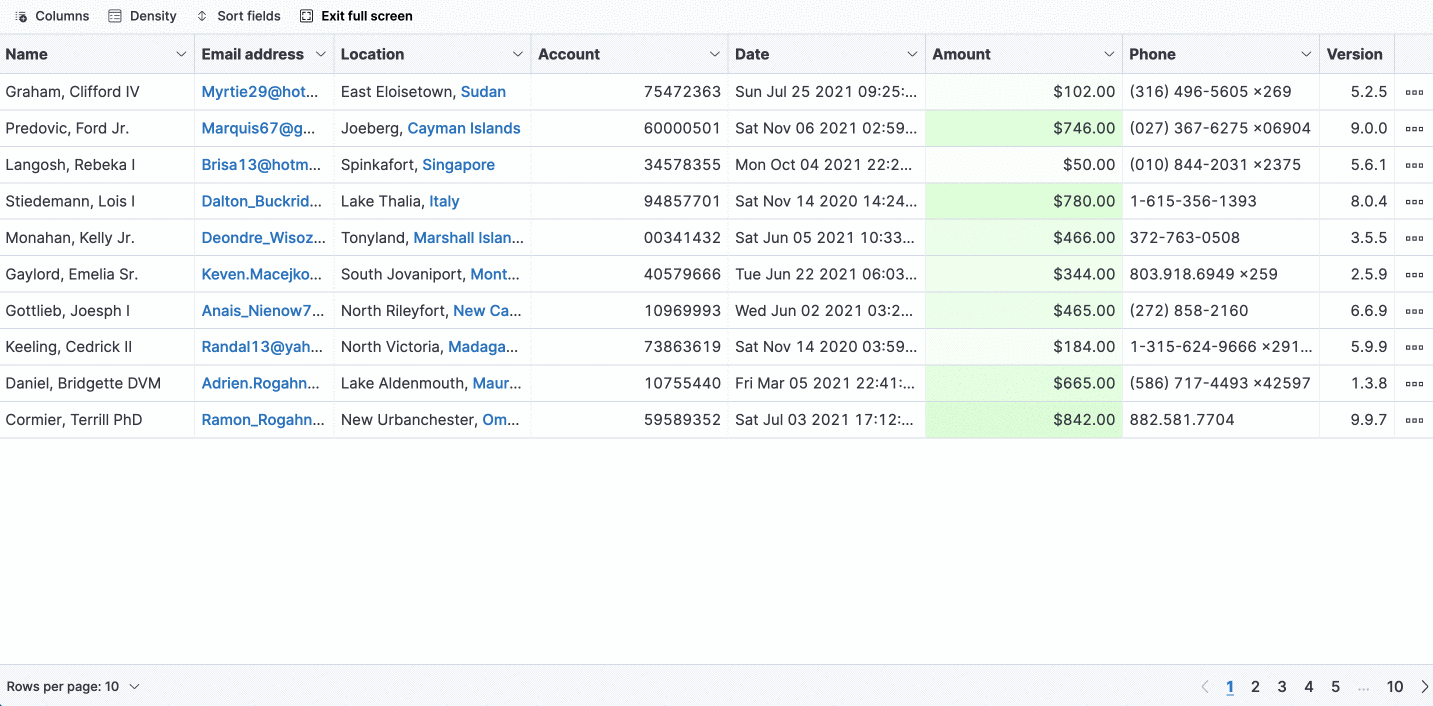Screen dimensions: 1433x706
Task: Expand the Name column header menu
Action: coord(181,54)
